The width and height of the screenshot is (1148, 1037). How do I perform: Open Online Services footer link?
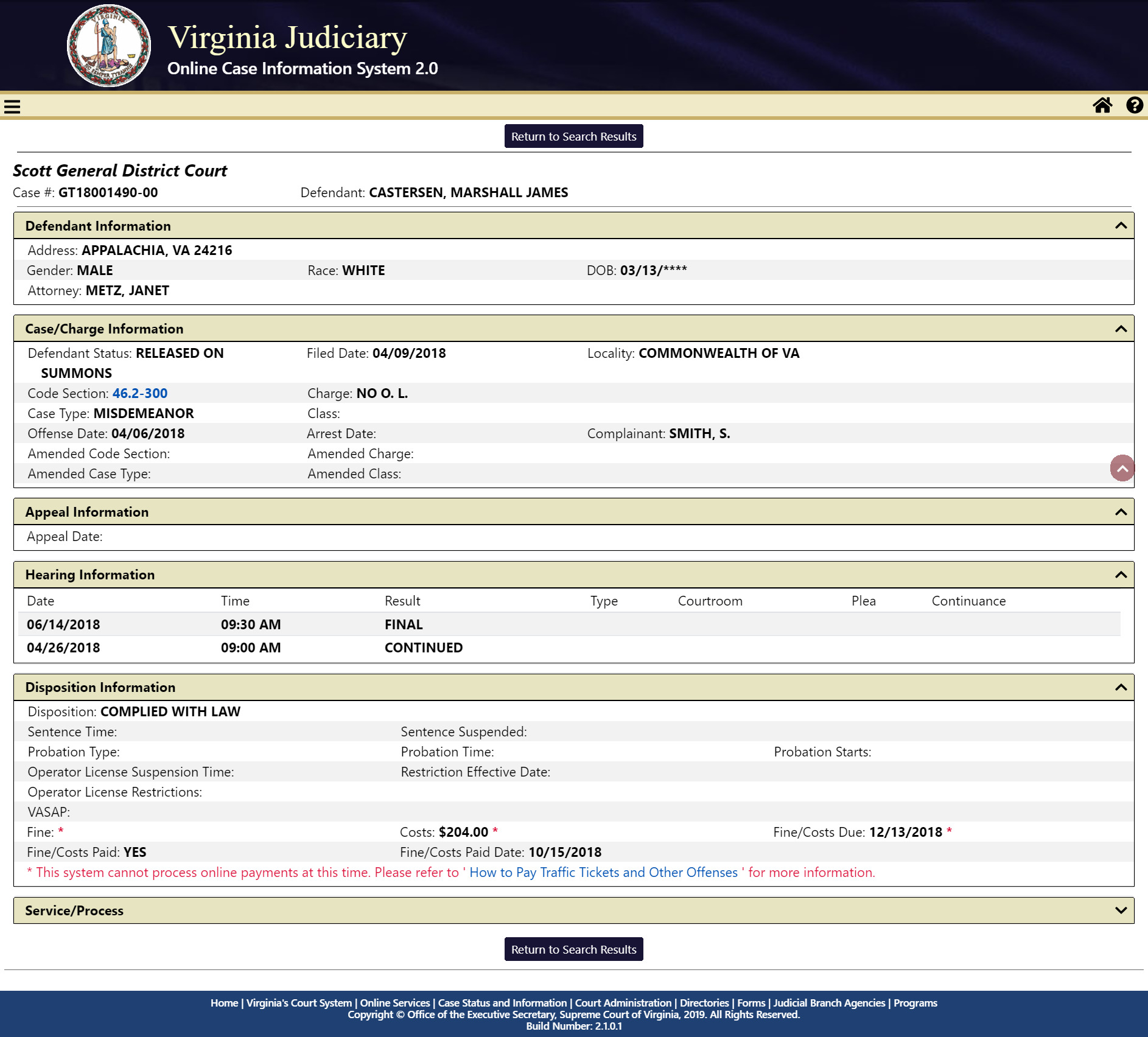395,1003
